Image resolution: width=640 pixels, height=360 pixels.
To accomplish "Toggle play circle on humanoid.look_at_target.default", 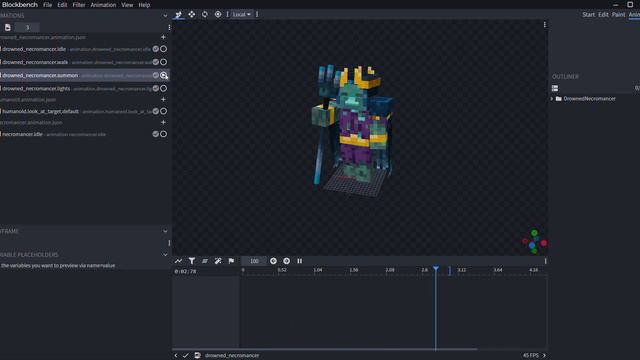I will point(163,111).
